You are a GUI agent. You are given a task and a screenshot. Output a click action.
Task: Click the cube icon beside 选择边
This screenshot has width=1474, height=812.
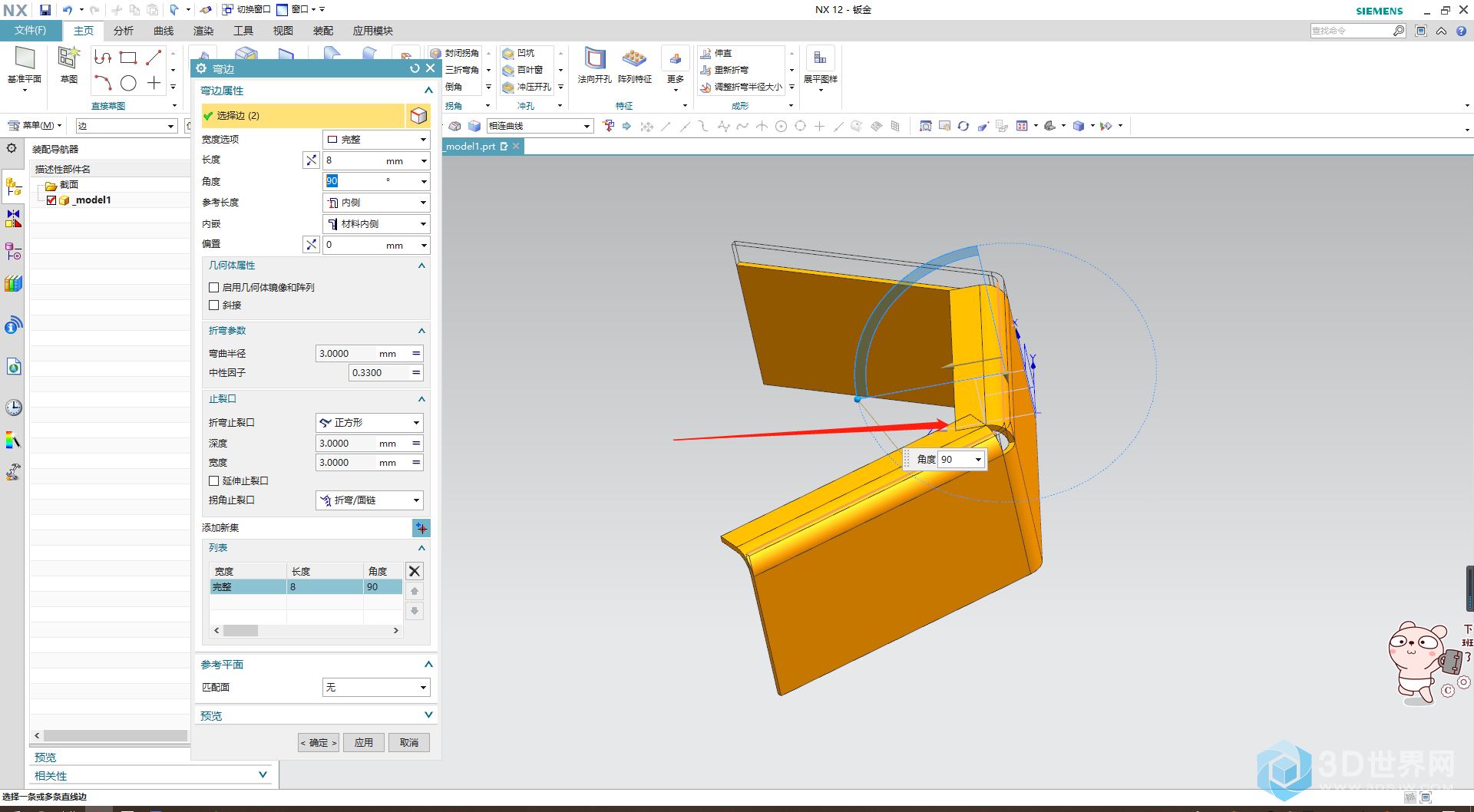click(418, 116)
